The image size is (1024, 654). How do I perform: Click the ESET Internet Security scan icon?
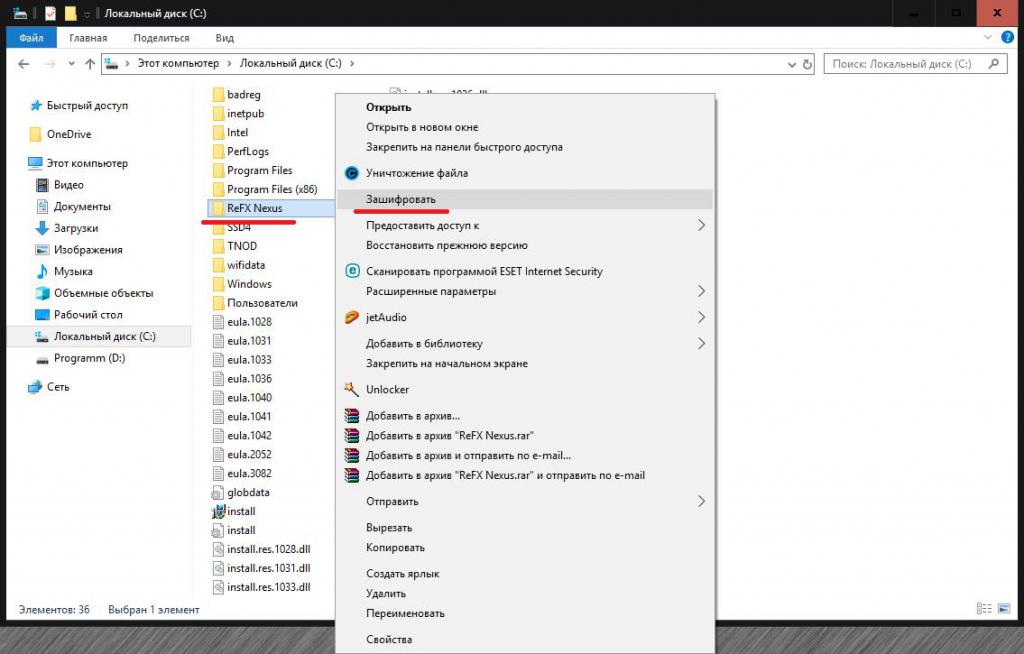(x=352, y=271)
